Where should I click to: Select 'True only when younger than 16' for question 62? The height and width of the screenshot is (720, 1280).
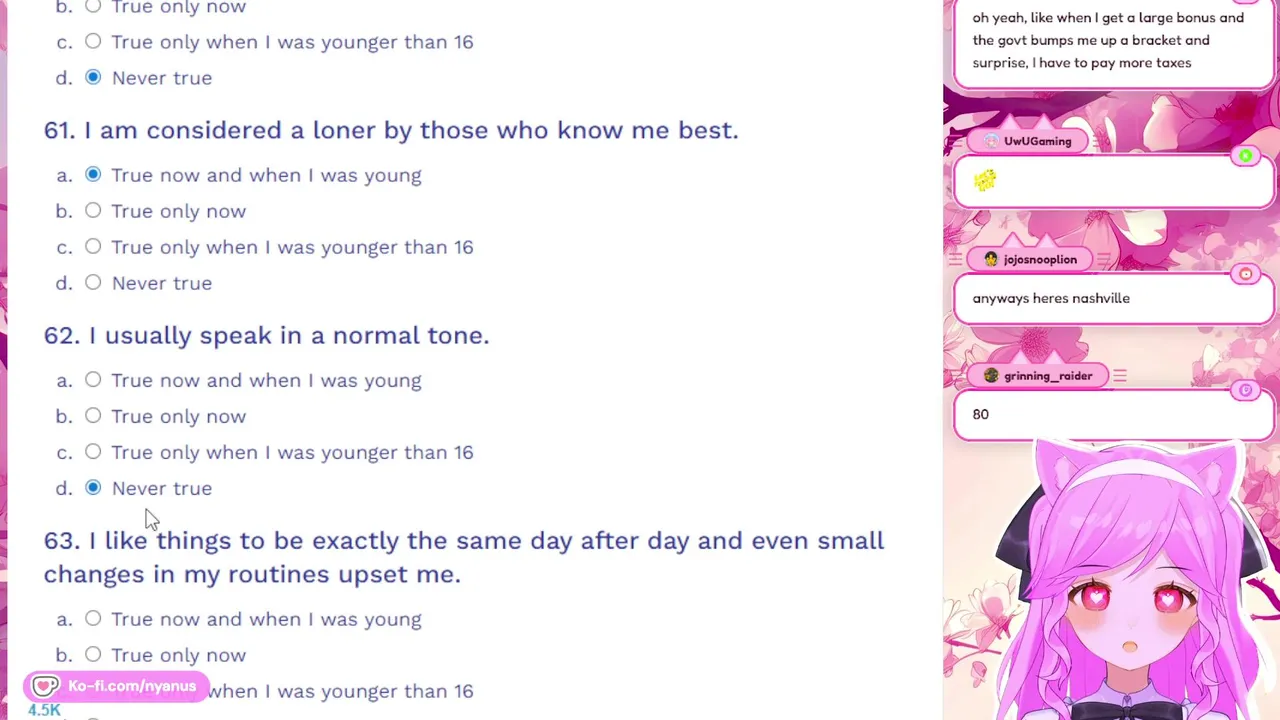point(93,452)
